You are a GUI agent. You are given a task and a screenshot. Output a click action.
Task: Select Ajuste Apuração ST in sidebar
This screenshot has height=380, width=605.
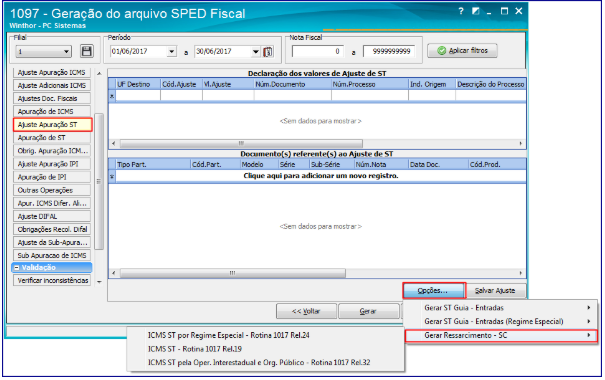(52, 125)
